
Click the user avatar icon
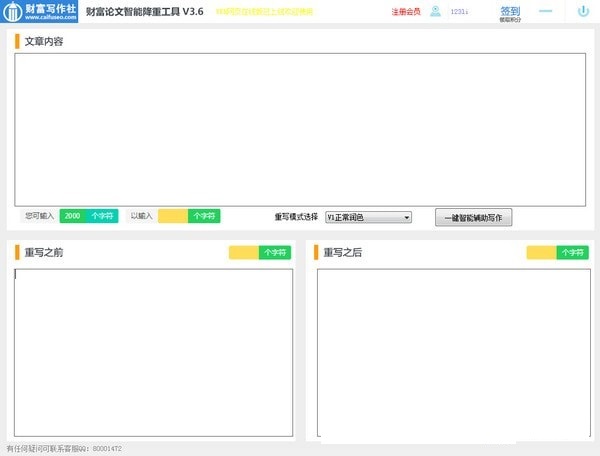click(435, 11)
